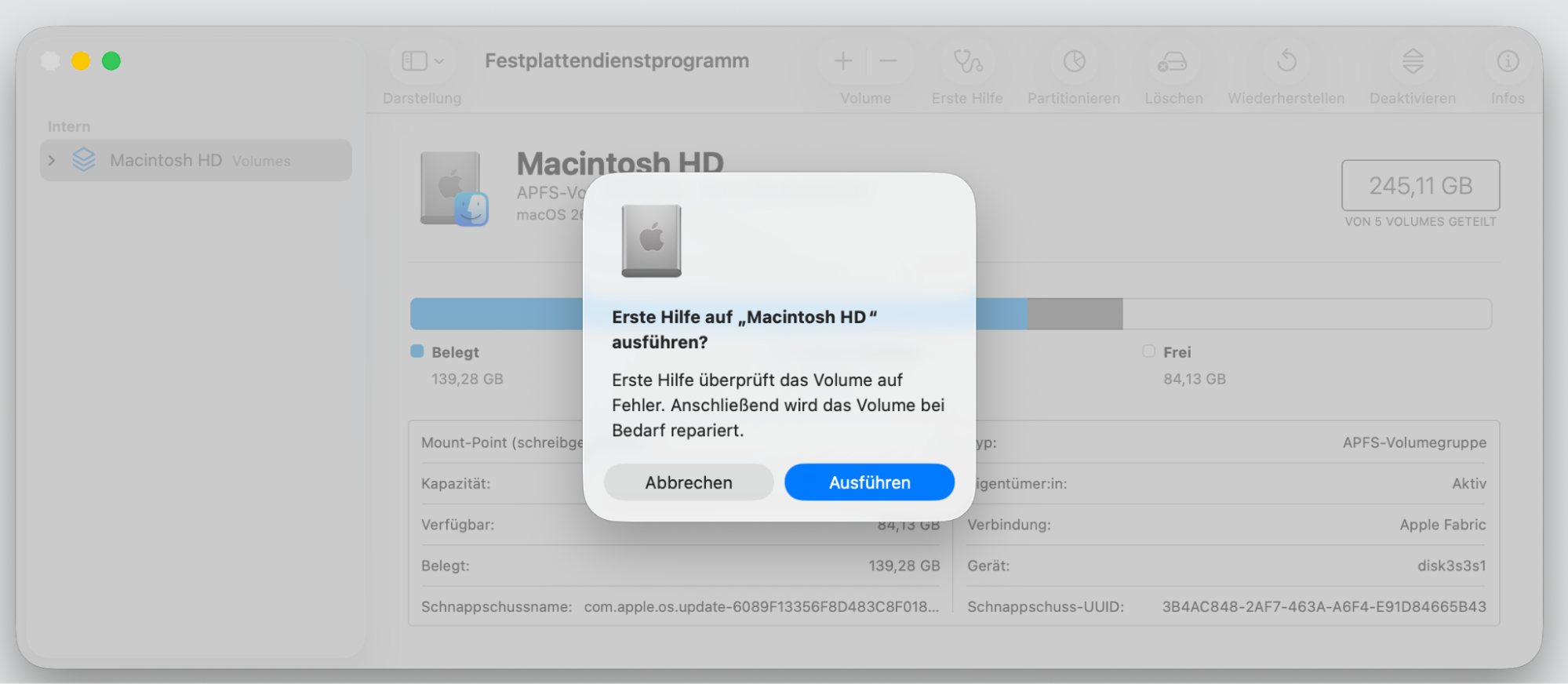Click the Schnappschuss-UUID value
The image size is (1568, 684).
pos(1324,606)
